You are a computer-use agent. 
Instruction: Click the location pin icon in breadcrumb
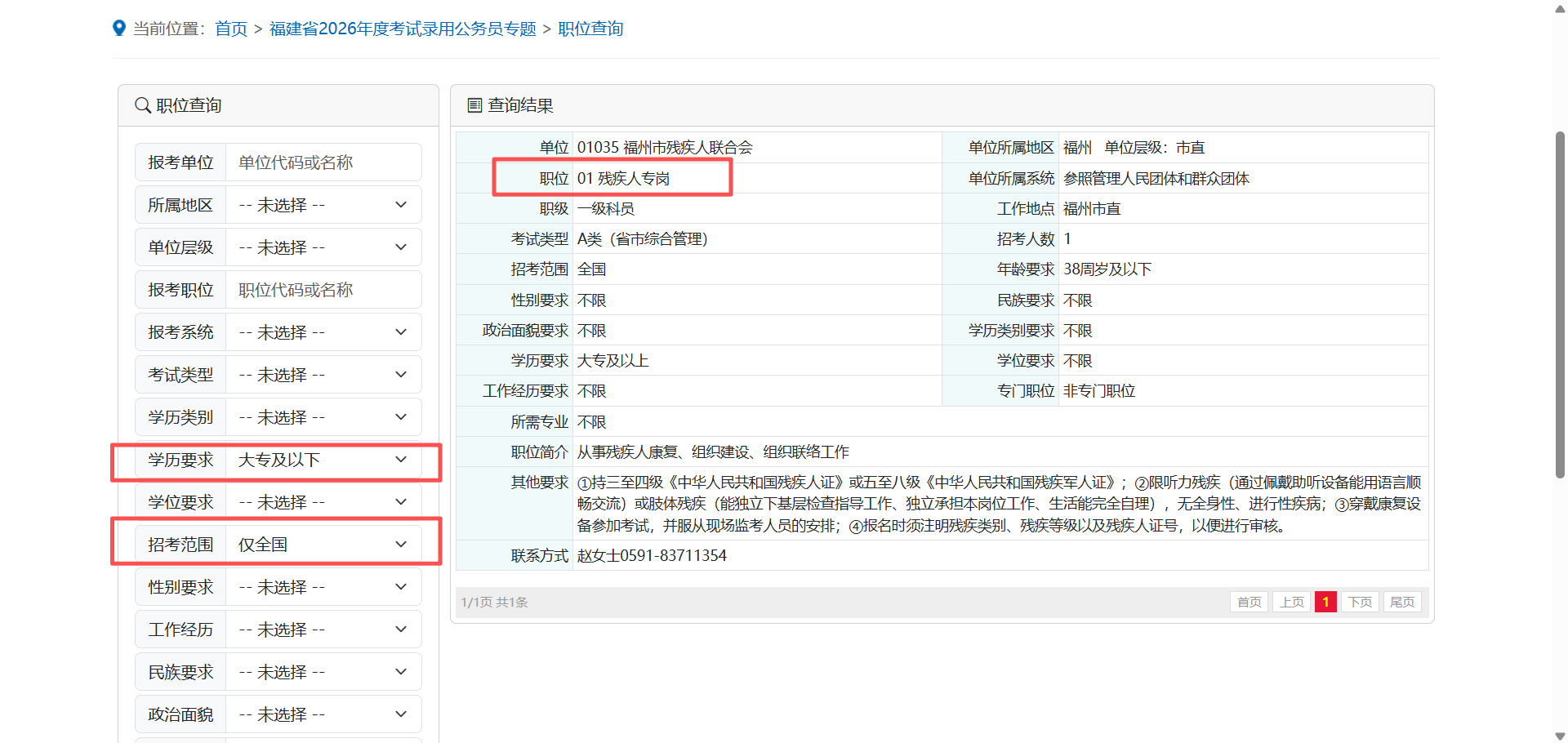(119, 29)
